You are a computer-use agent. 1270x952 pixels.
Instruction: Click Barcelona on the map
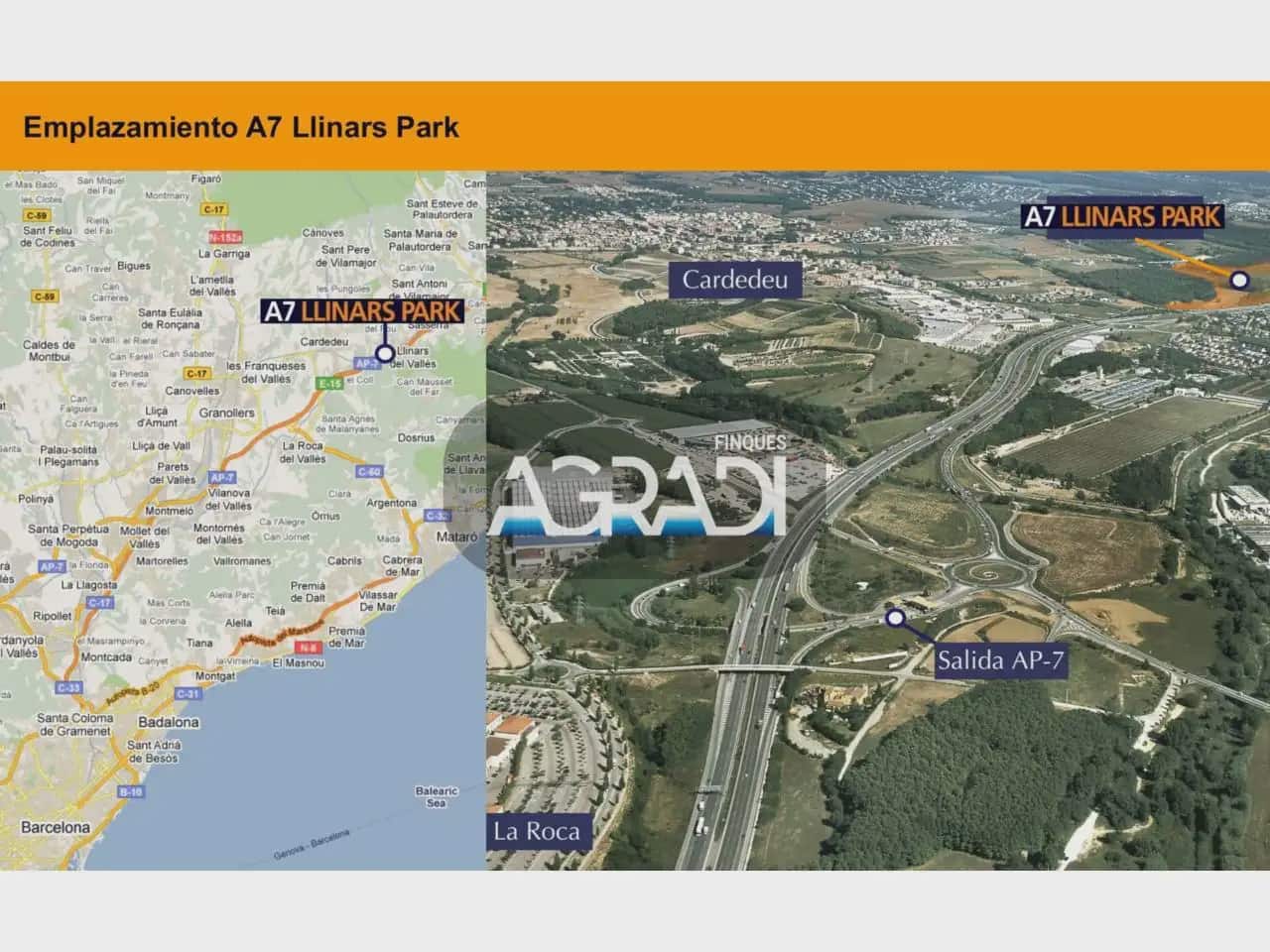point(56,827)
